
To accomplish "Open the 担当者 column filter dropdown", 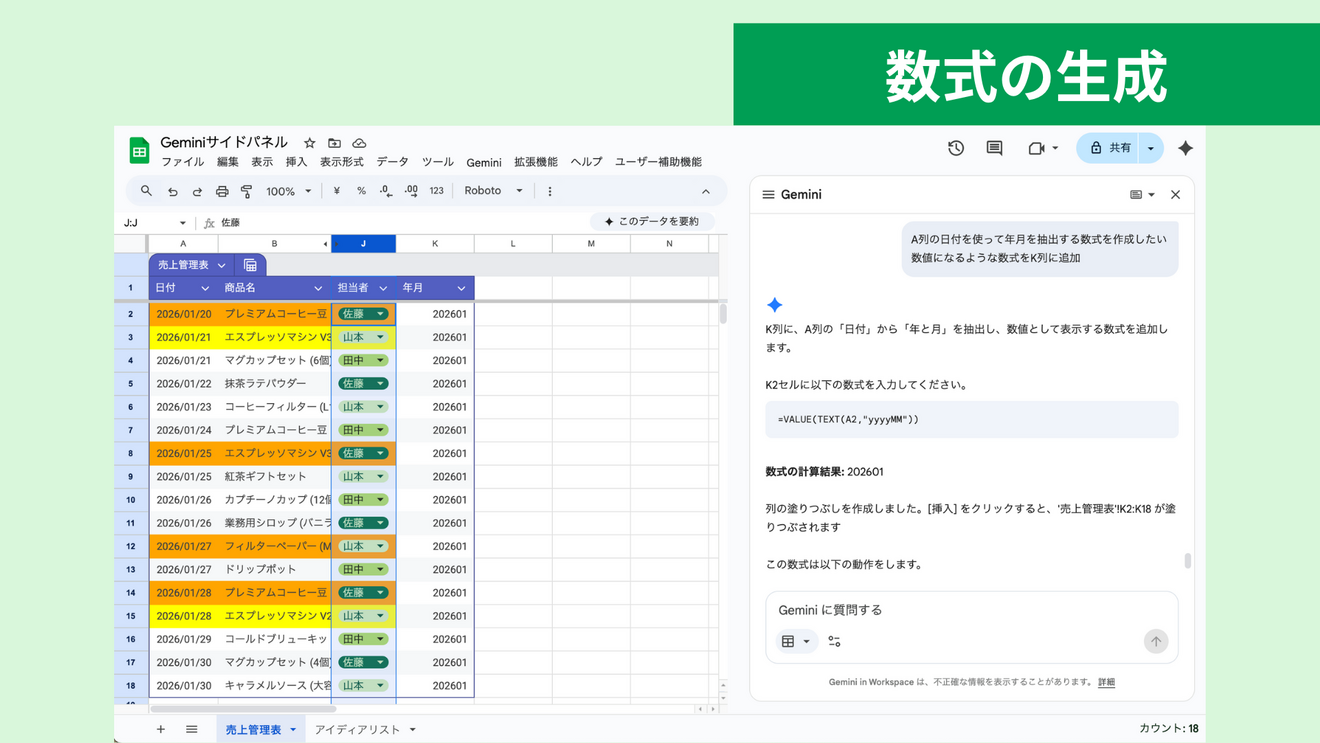I will pos(383,288).
